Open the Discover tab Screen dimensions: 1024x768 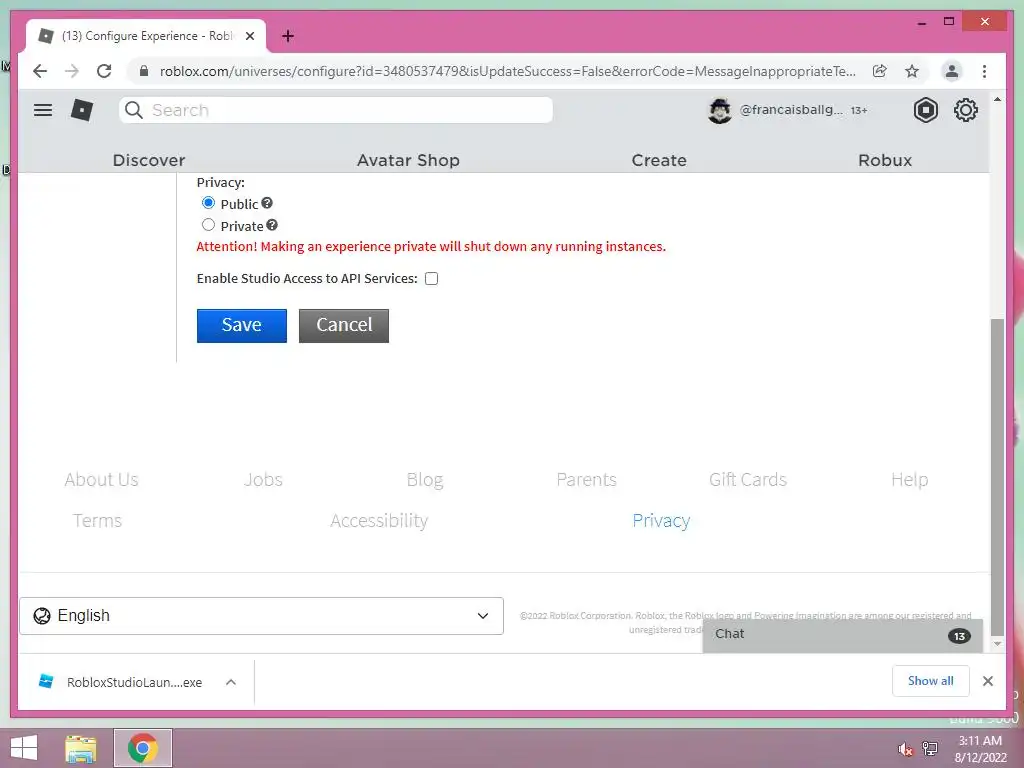point(149,161)
